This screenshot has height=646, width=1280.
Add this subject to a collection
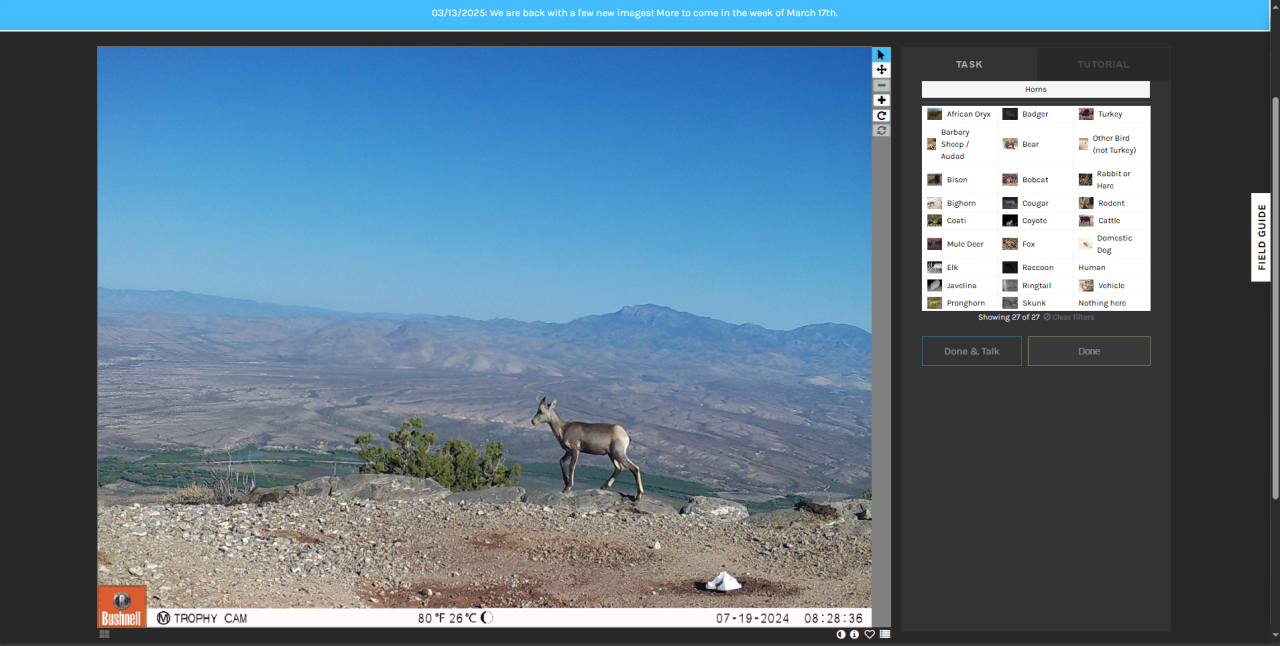coord(885,634)
